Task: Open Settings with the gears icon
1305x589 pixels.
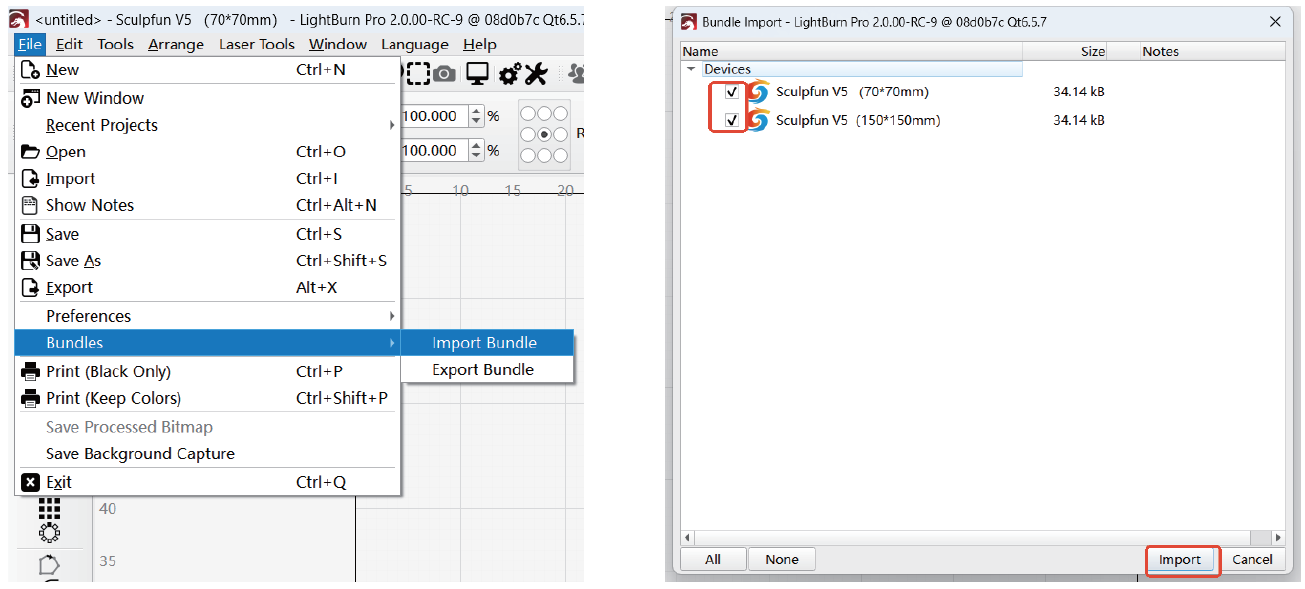Action: click(510, 73)
